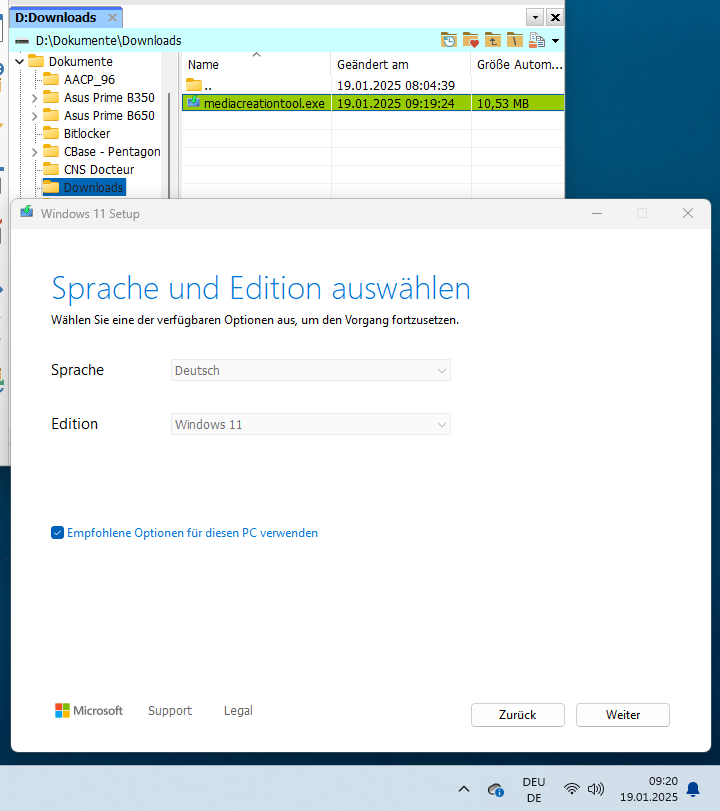The height and width of the screenshot is (811, 720).
Task: Select the parent '..' folder row
Action: point(372,85)
